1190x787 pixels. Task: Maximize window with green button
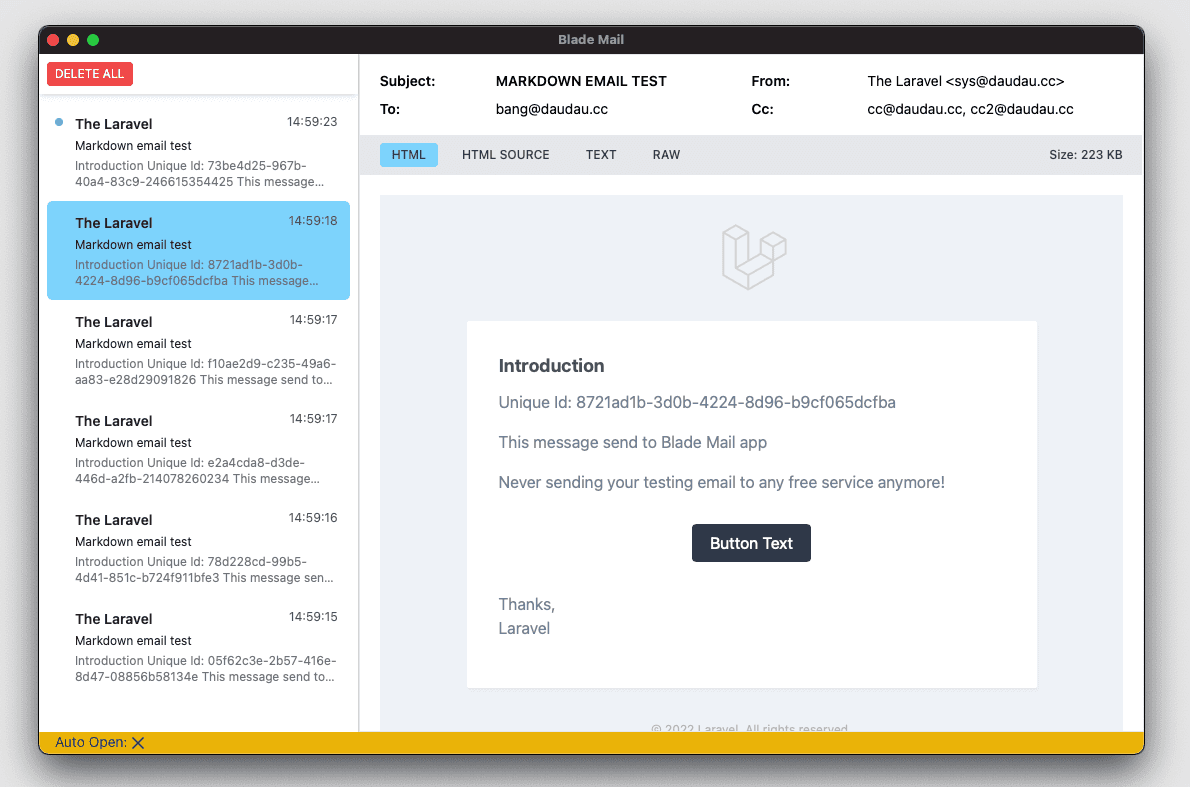pos(93,40)
